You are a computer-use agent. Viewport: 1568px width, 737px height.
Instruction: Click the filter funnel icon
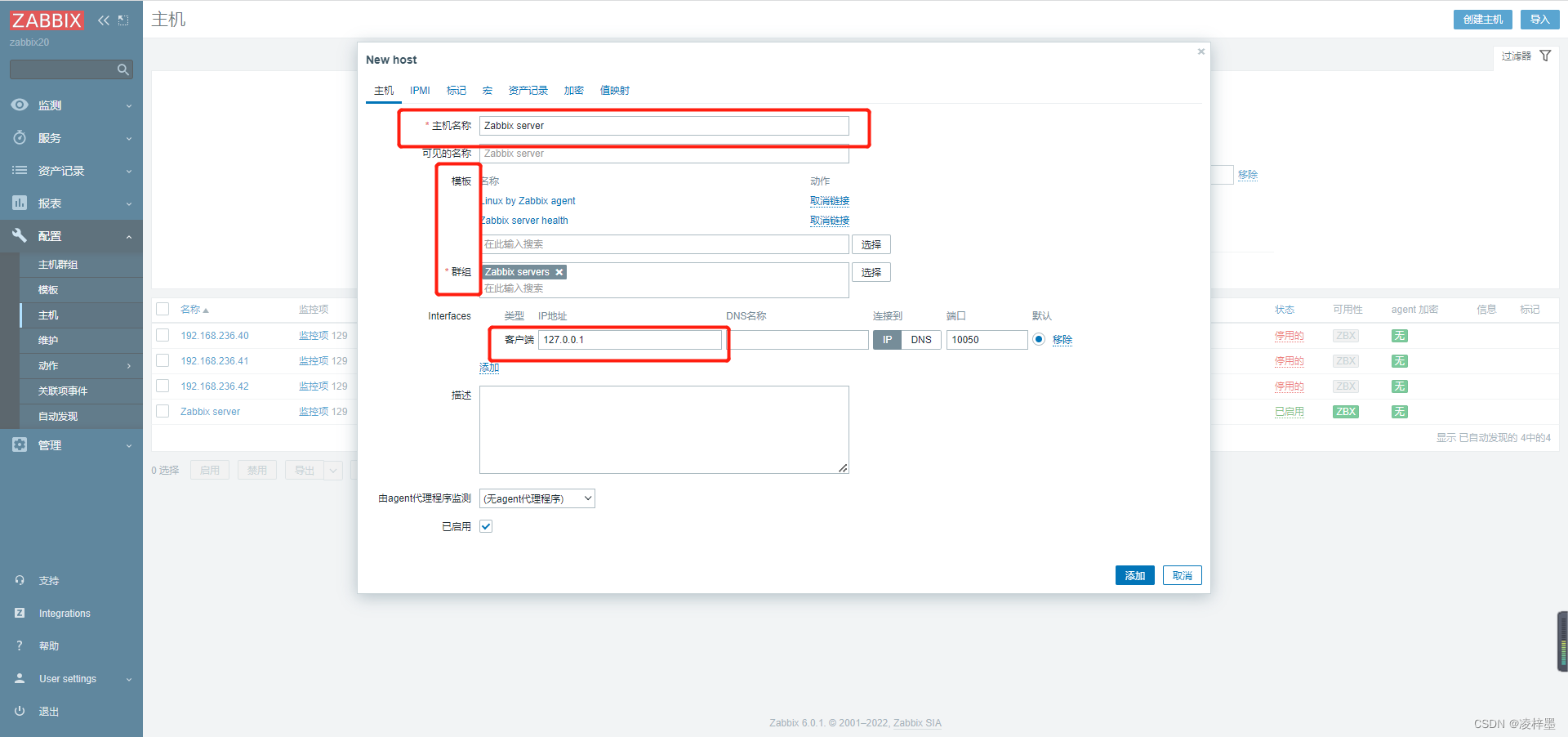pos(1545,56)
